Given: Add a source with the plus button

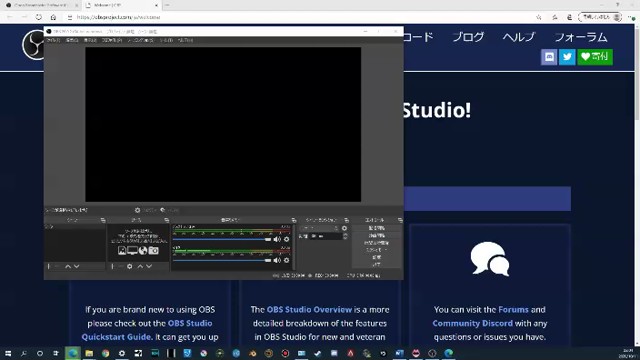Looking at the screenshot, I should tap(113, 267).
